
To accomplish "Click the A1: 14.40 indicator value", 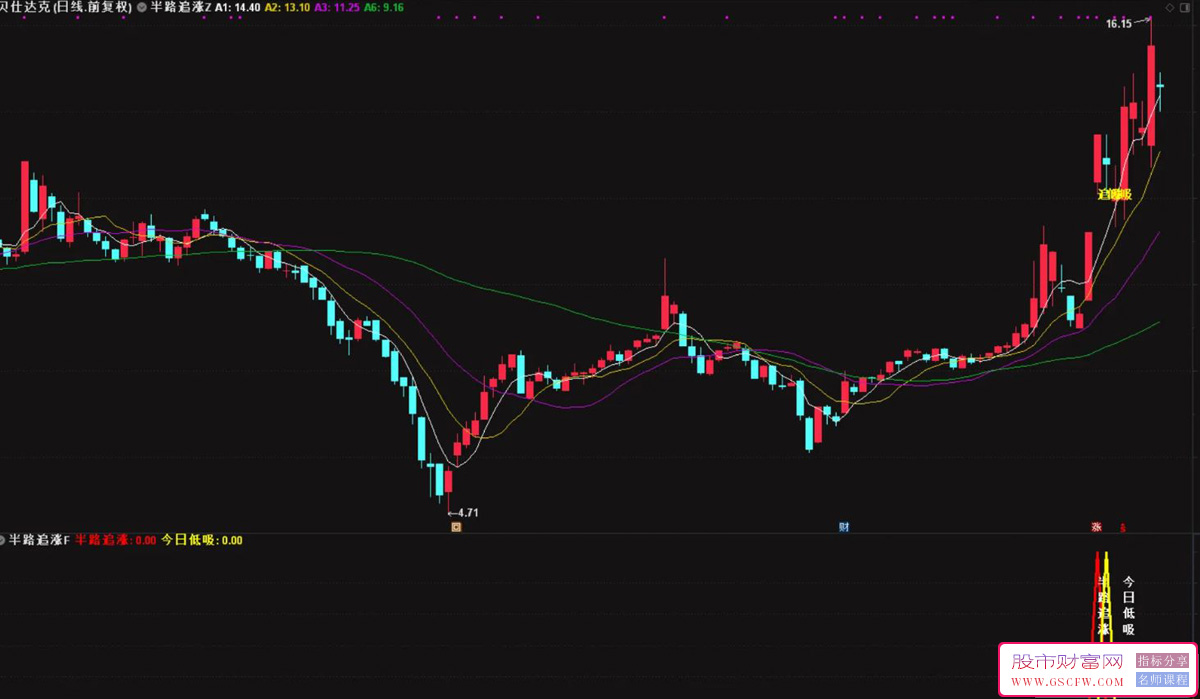I will click(x=238, y=7).
